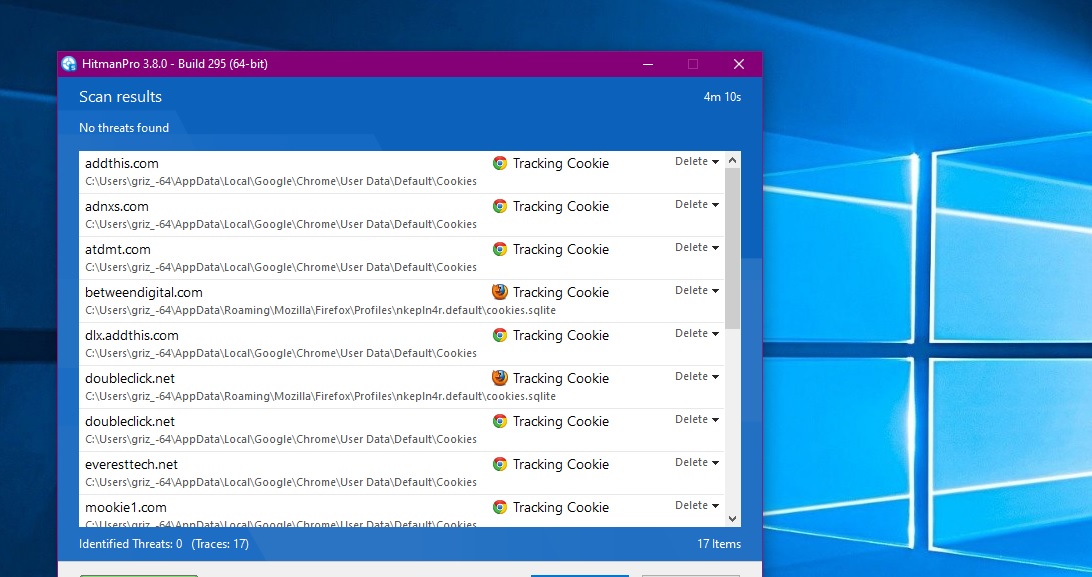Viewport: 1092px width, 577px height.
Task: Click the "4m 10s" scan duration
Action: click(722, 97)
